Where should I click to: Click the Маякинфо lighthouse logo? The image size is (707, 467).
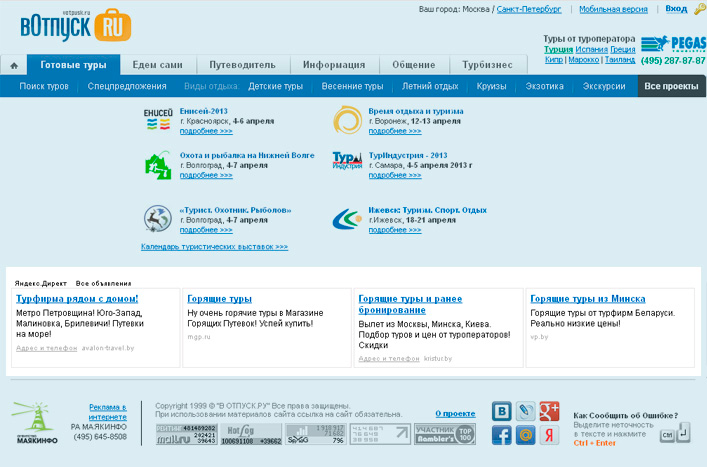tap(35, 423)
